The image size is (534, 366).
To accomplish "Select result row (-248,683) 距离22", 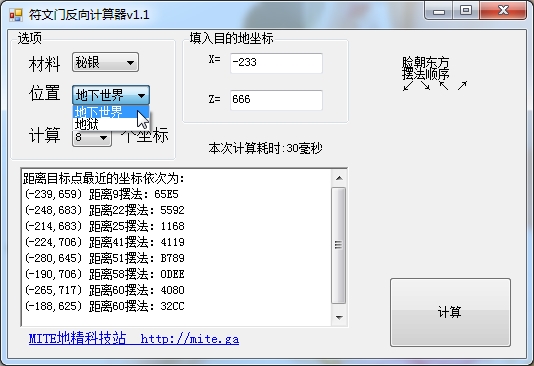I will [104, 210].
